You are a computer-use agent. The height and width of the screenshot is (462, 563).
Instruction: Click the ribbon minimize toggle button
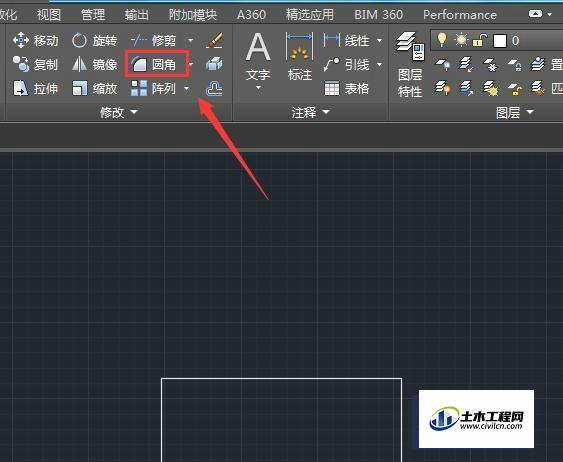click(x=535, y=14)
